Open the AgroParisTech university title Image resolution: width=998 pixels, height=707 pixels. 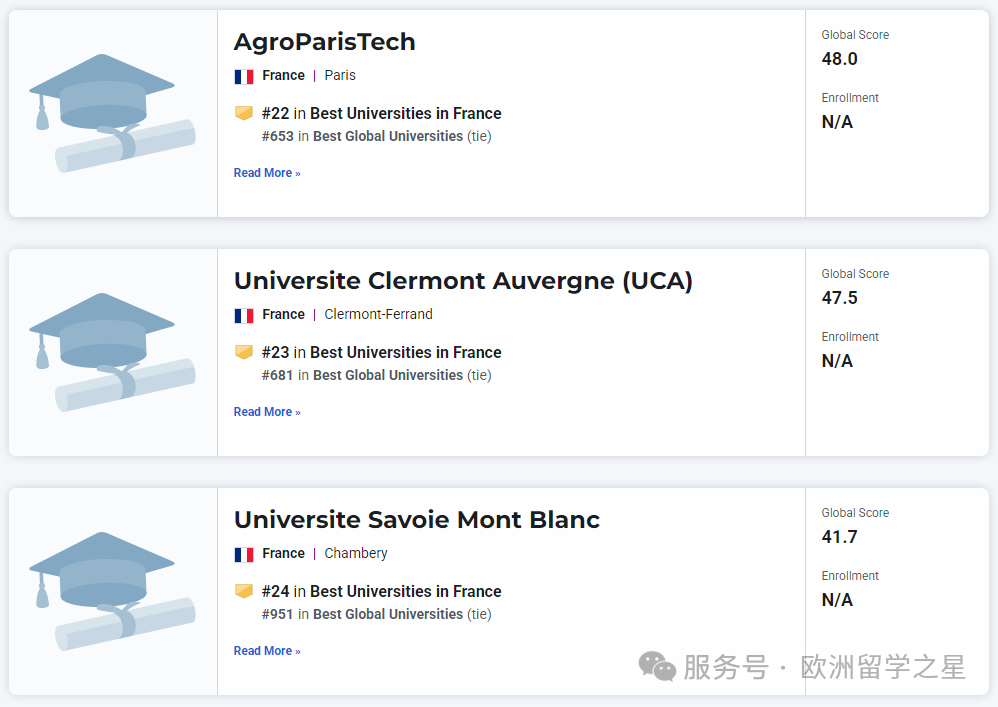coord(324,42)
